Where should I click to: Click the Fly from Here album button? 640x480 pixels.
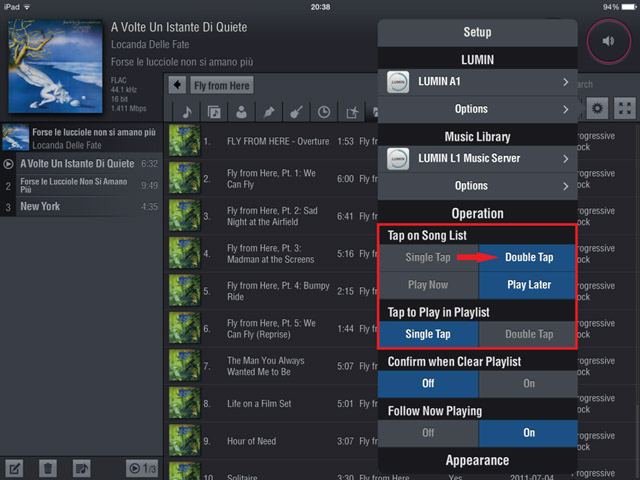tap(222, 86)
